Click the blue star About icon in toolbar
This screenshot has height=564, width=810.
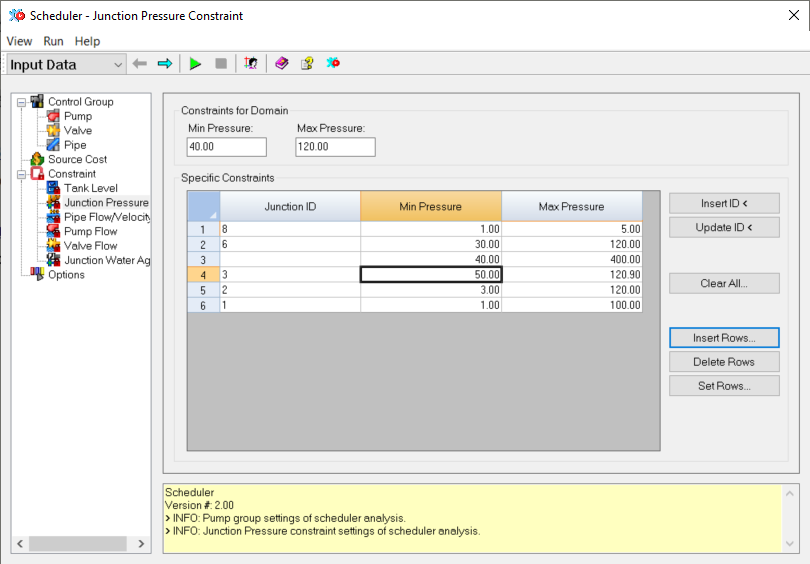[333, 63]
